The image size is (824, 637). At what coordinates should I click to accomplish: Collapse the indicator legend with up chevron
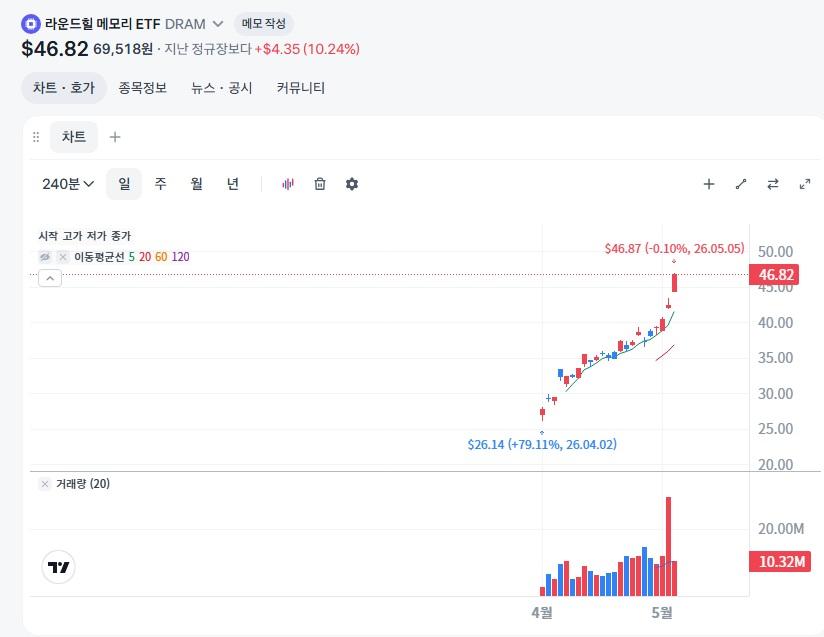pyautogui.click(x=50, y=278)
